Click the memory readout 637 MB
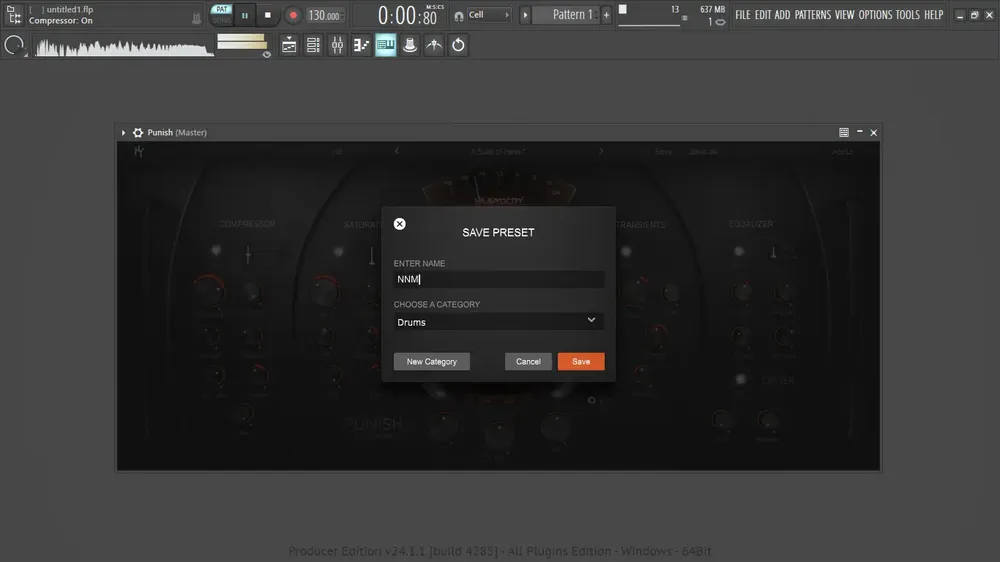 (x=712, y=10)
